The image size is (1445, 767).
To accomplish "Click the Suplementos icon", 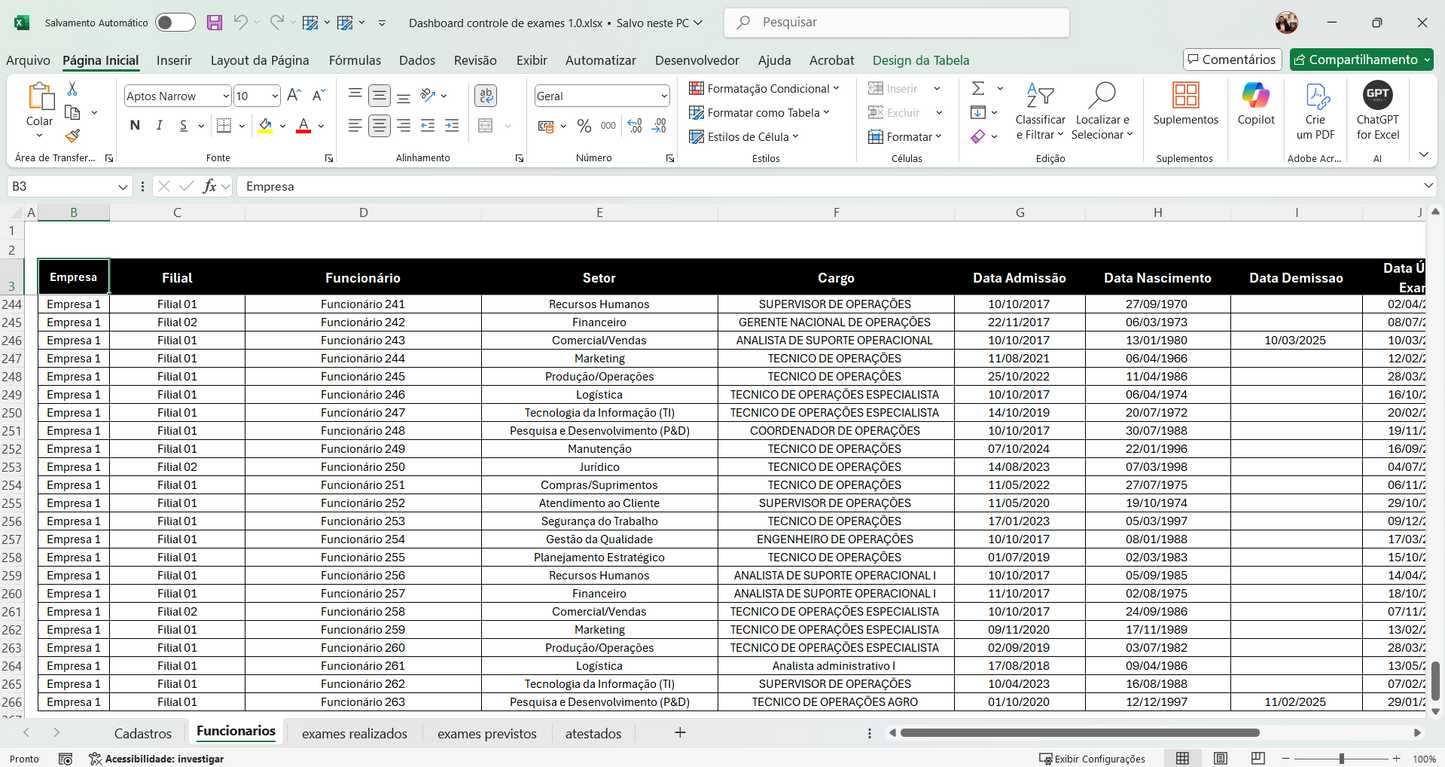I will 1185,103.
